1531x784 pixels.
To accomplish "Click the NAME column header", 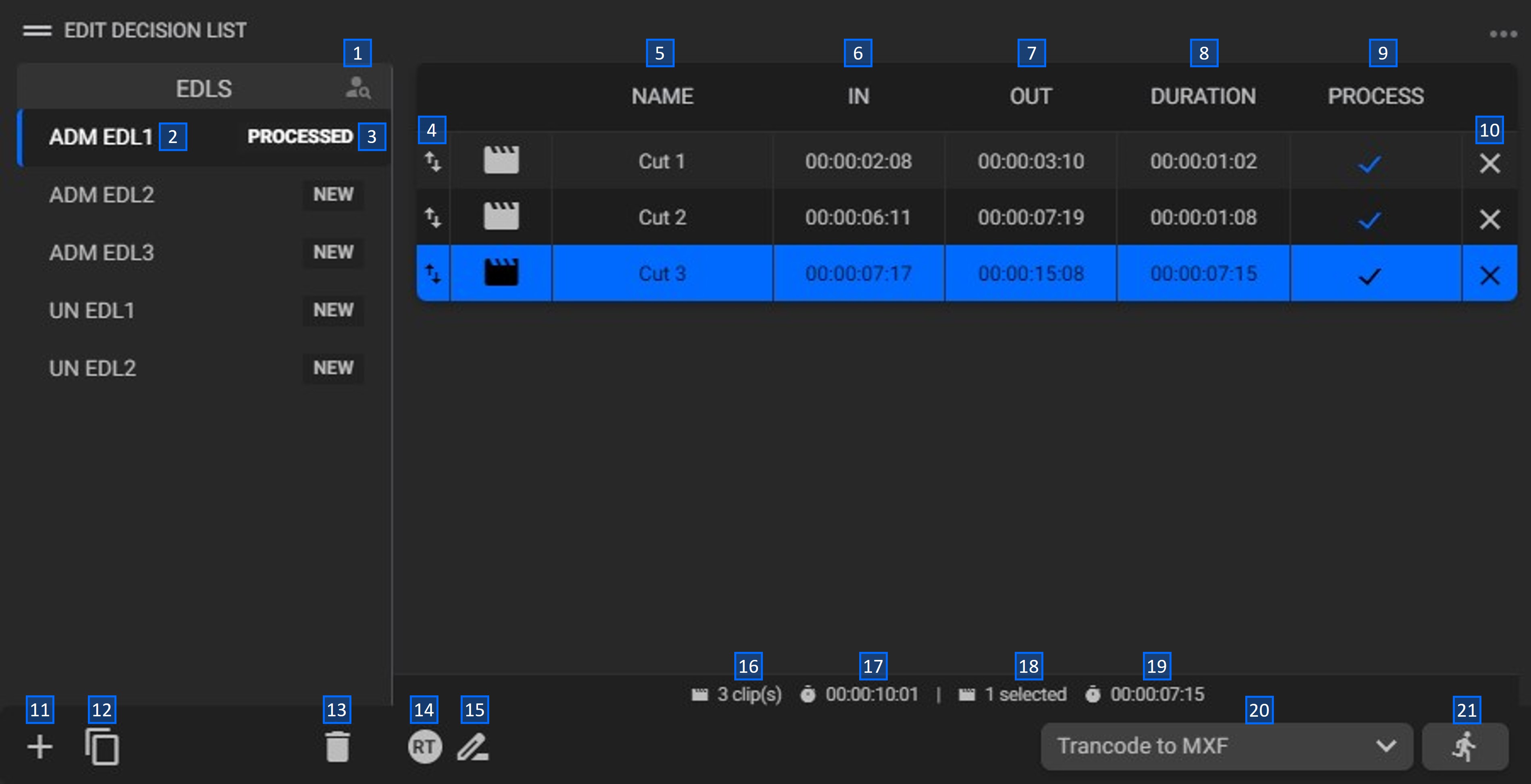I will click(662, 96).
